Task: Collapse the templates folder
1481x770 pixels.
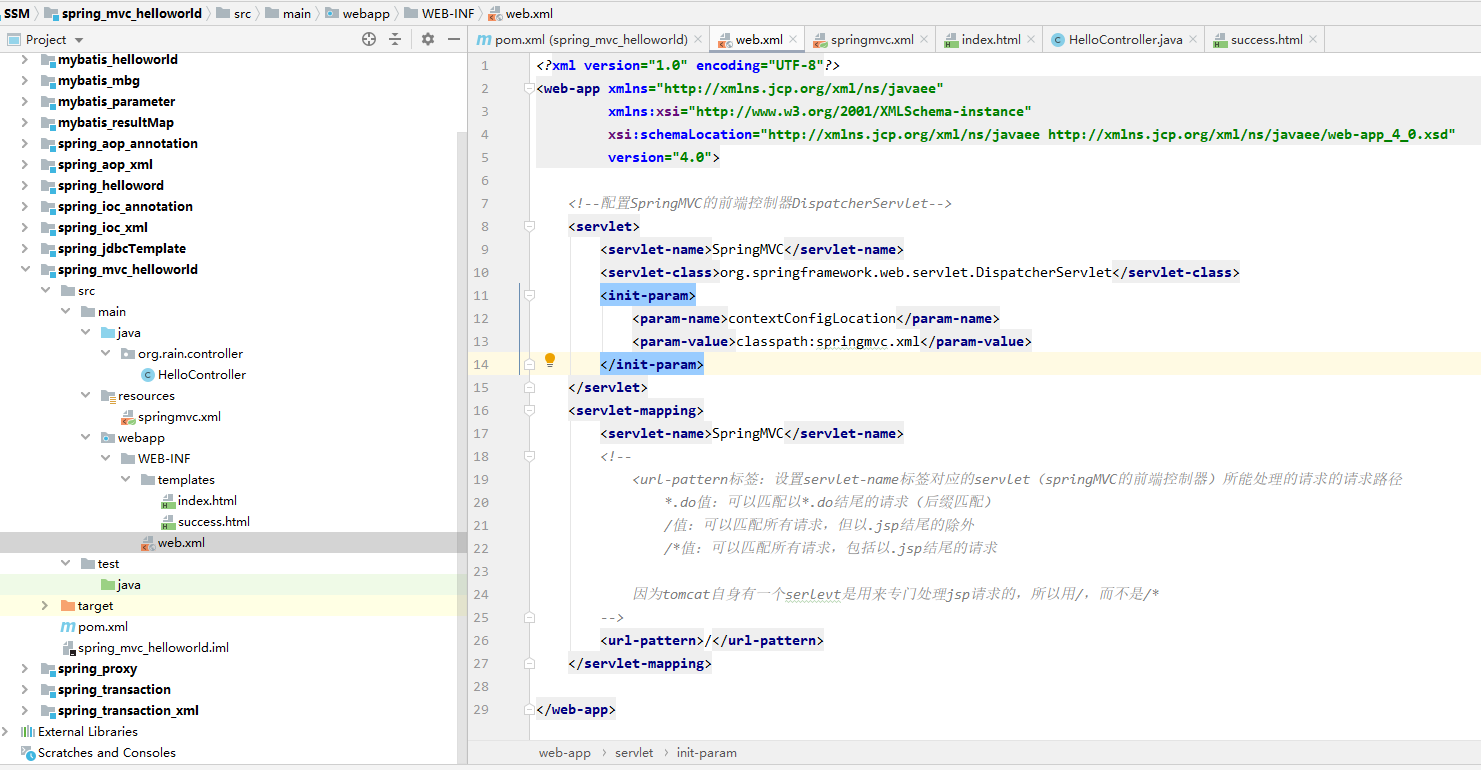Action: coord(125,480)
